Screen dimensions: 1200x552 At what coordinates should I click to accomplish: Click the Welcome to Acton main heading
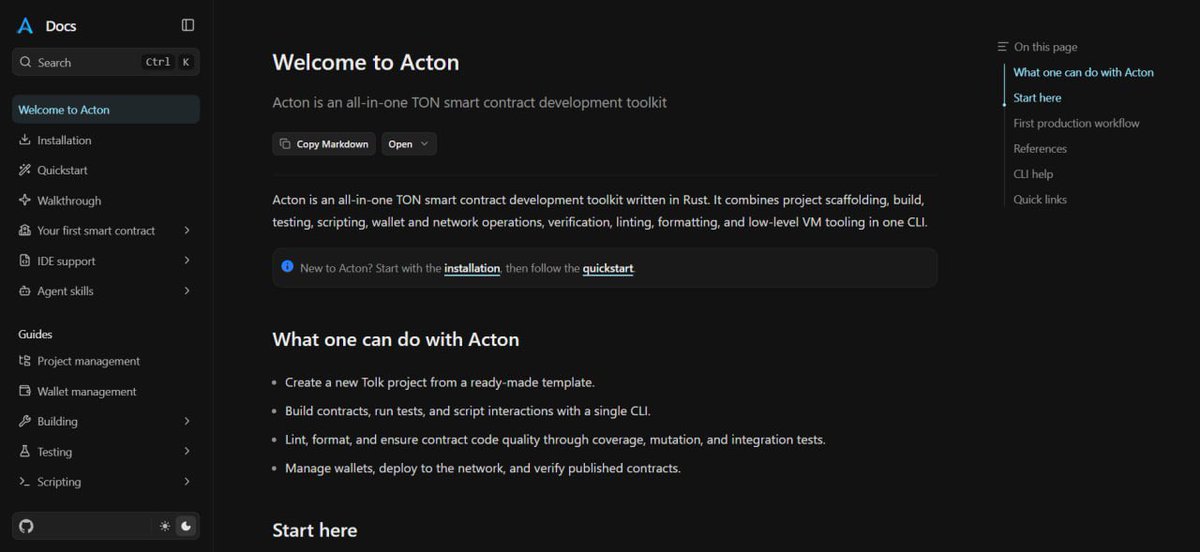[x=366, y=62]
